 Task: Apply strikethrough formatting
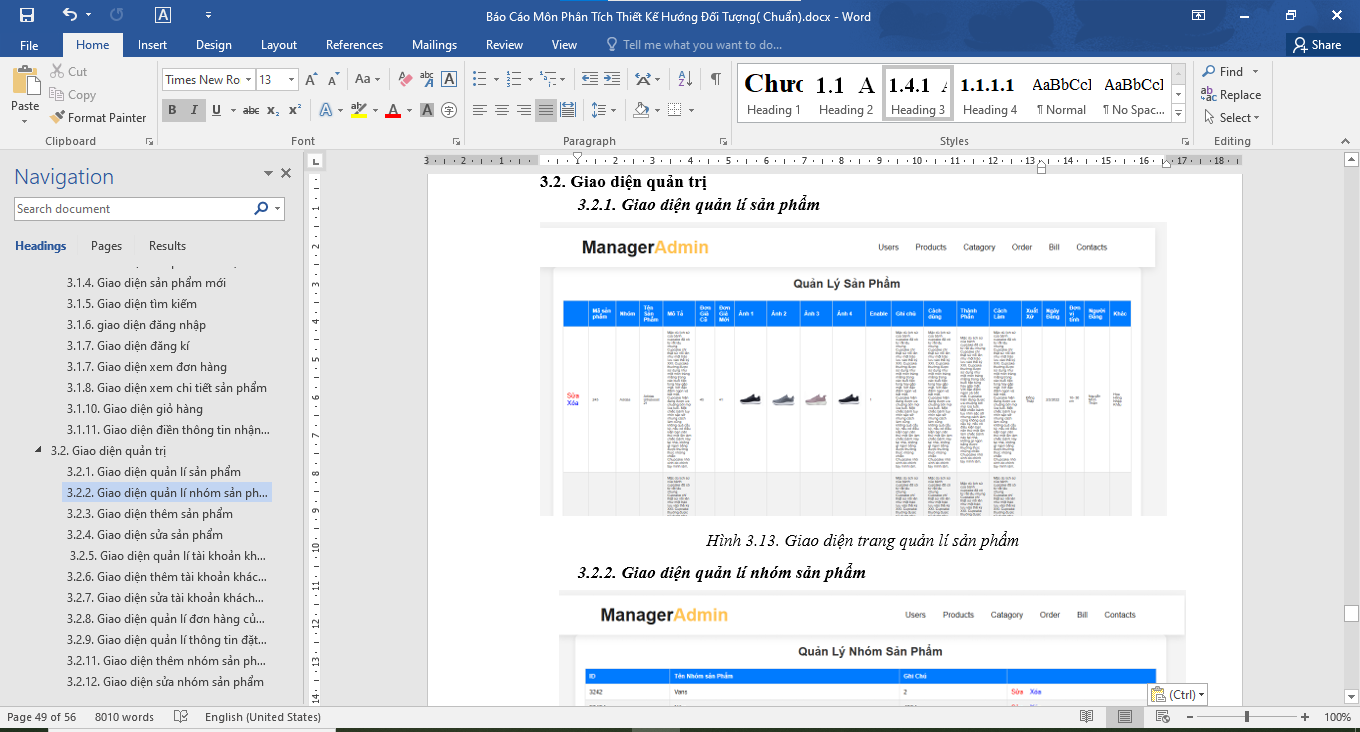click(251, 110)
